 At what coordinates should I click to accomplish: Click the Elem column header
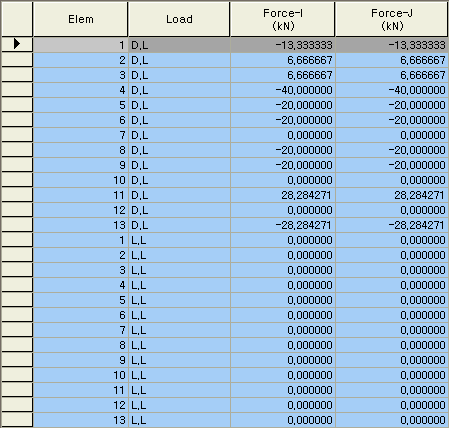coord(80,19)
